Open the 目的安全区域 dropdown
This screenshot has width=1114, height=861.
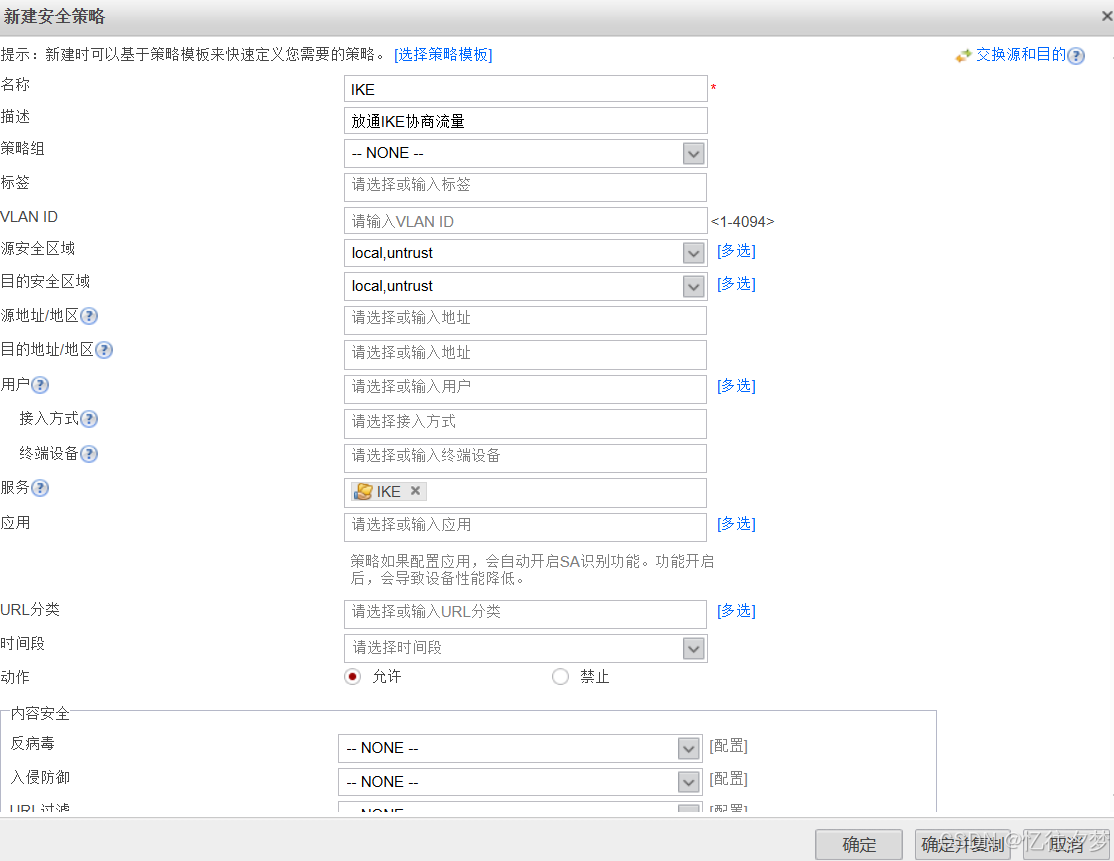coord(693,286)
